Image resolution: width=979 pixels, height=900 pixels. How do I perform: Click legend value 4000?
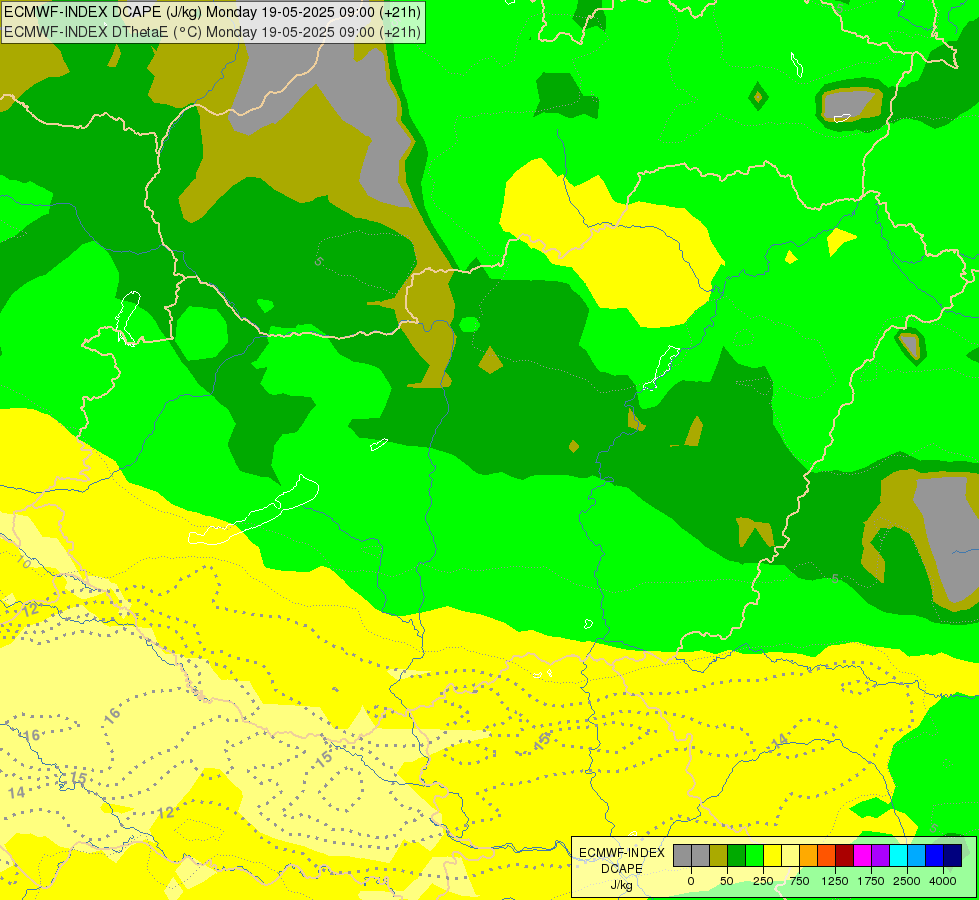click(x=943, y=881)
